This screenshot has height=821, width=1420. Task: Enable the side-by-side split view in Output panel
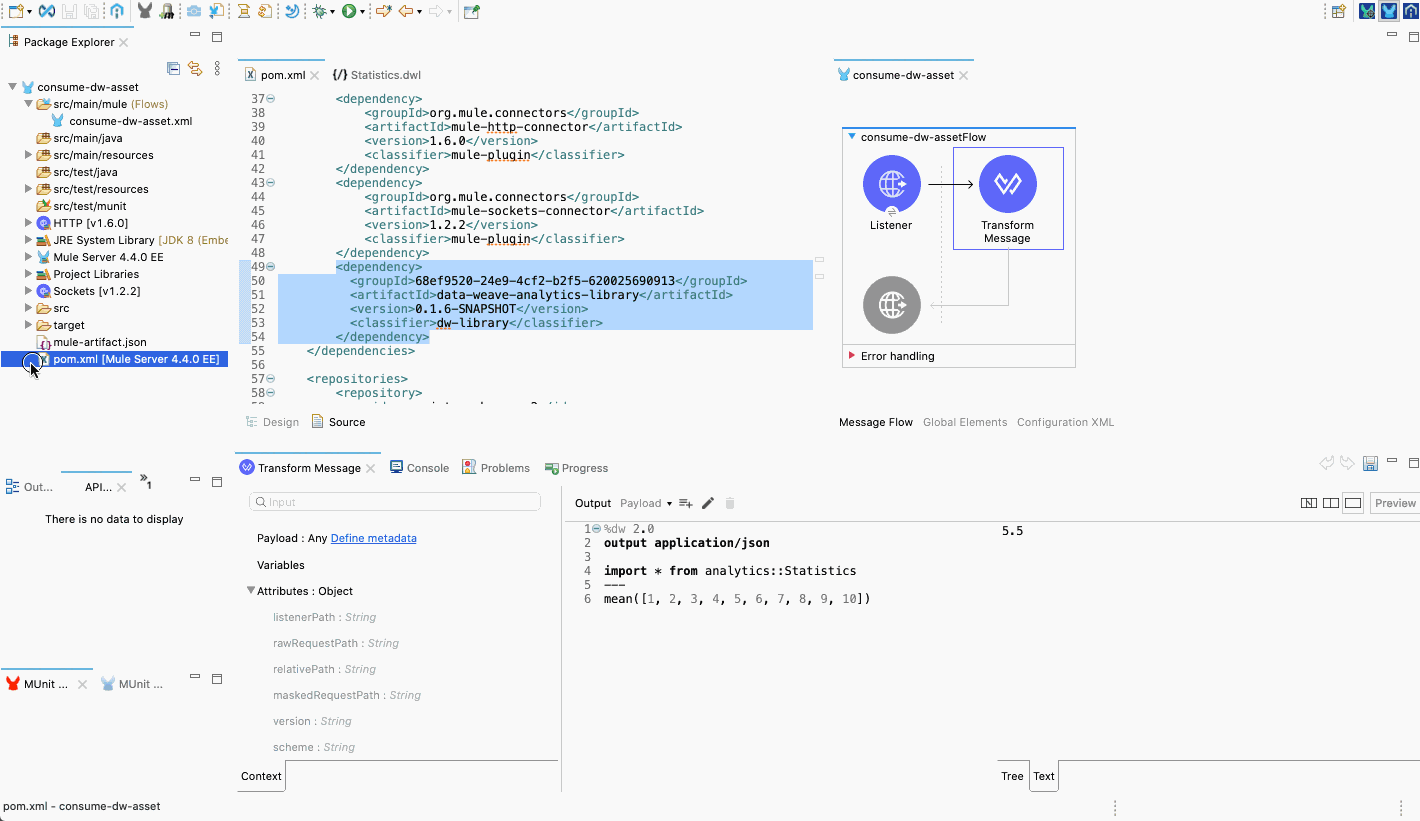[1331, 503]
